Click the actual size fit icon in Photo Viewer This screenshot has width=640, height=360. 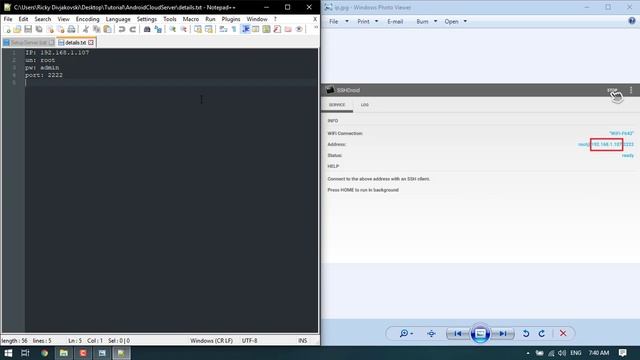coord(431,333)
